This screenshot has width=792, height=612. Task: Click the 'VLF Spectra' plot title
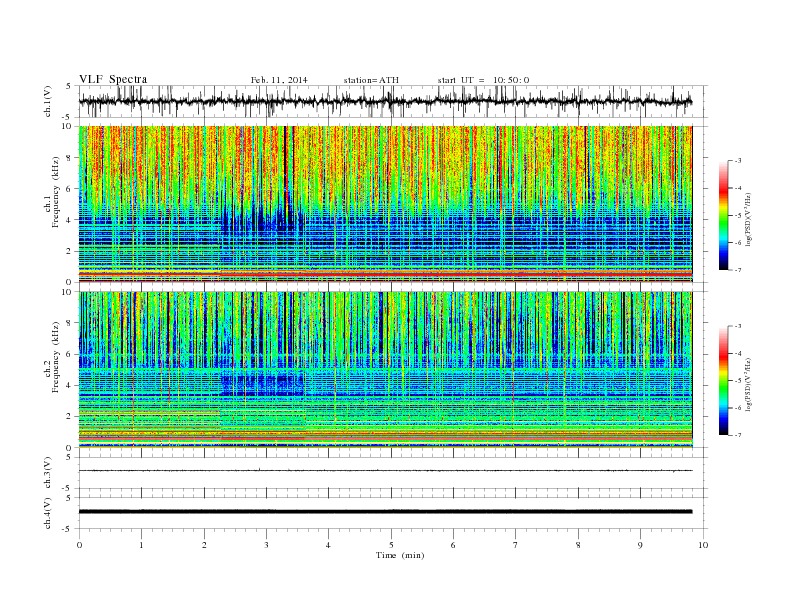click(113, 79)
